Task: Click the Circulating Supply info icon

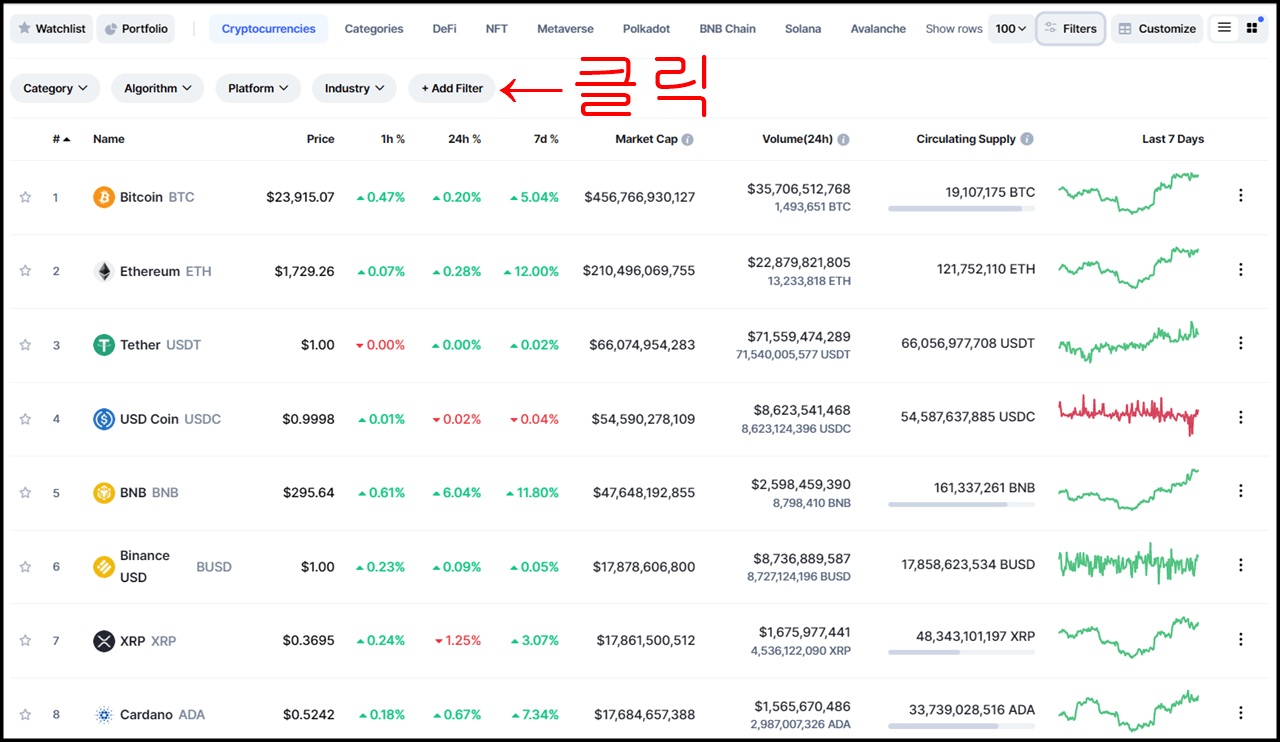Action: pyautogui.click(x=1027, y=140)
